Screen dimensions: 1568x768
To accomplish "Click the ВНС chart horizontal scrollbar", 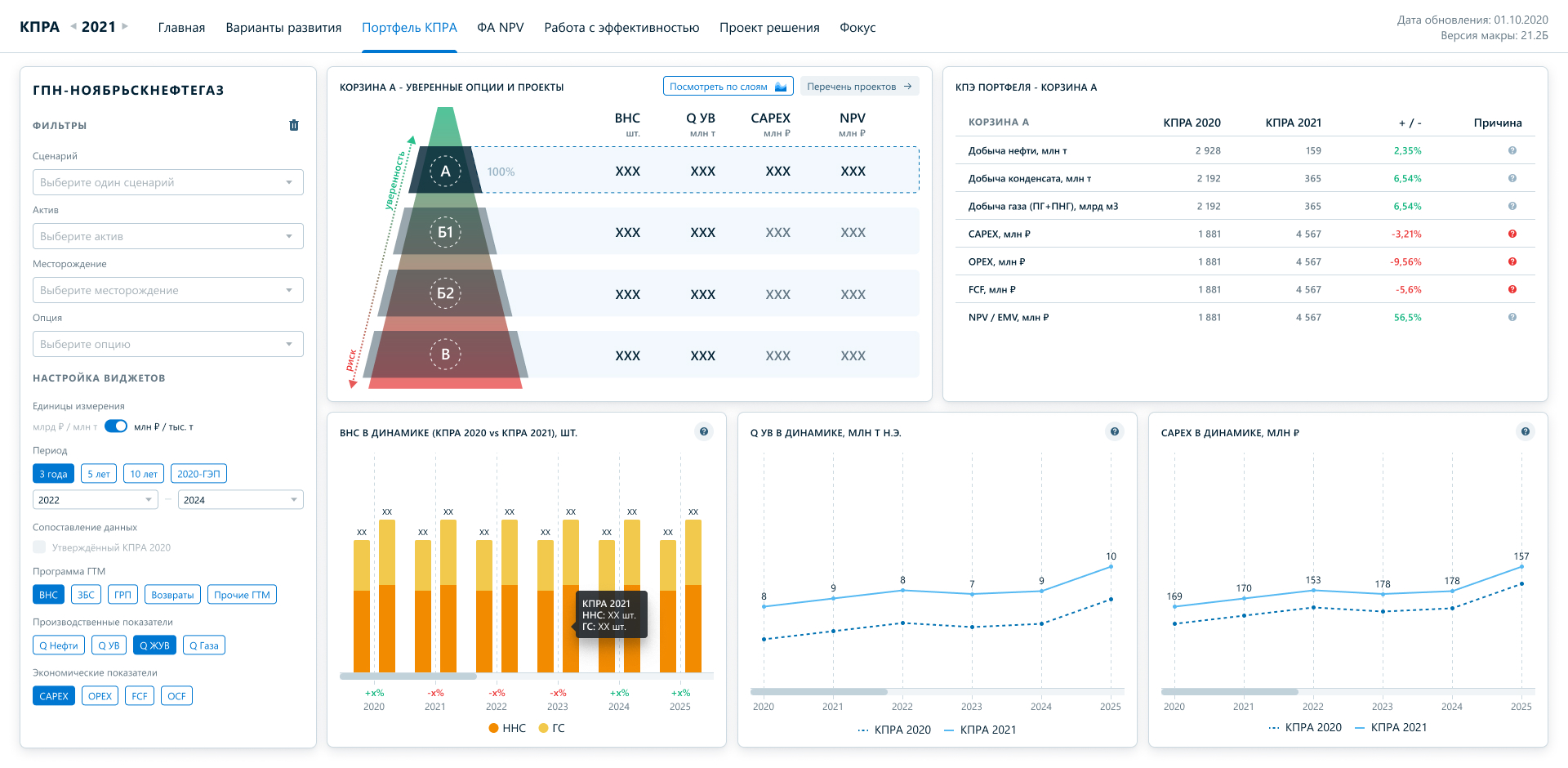I will 408,676.
